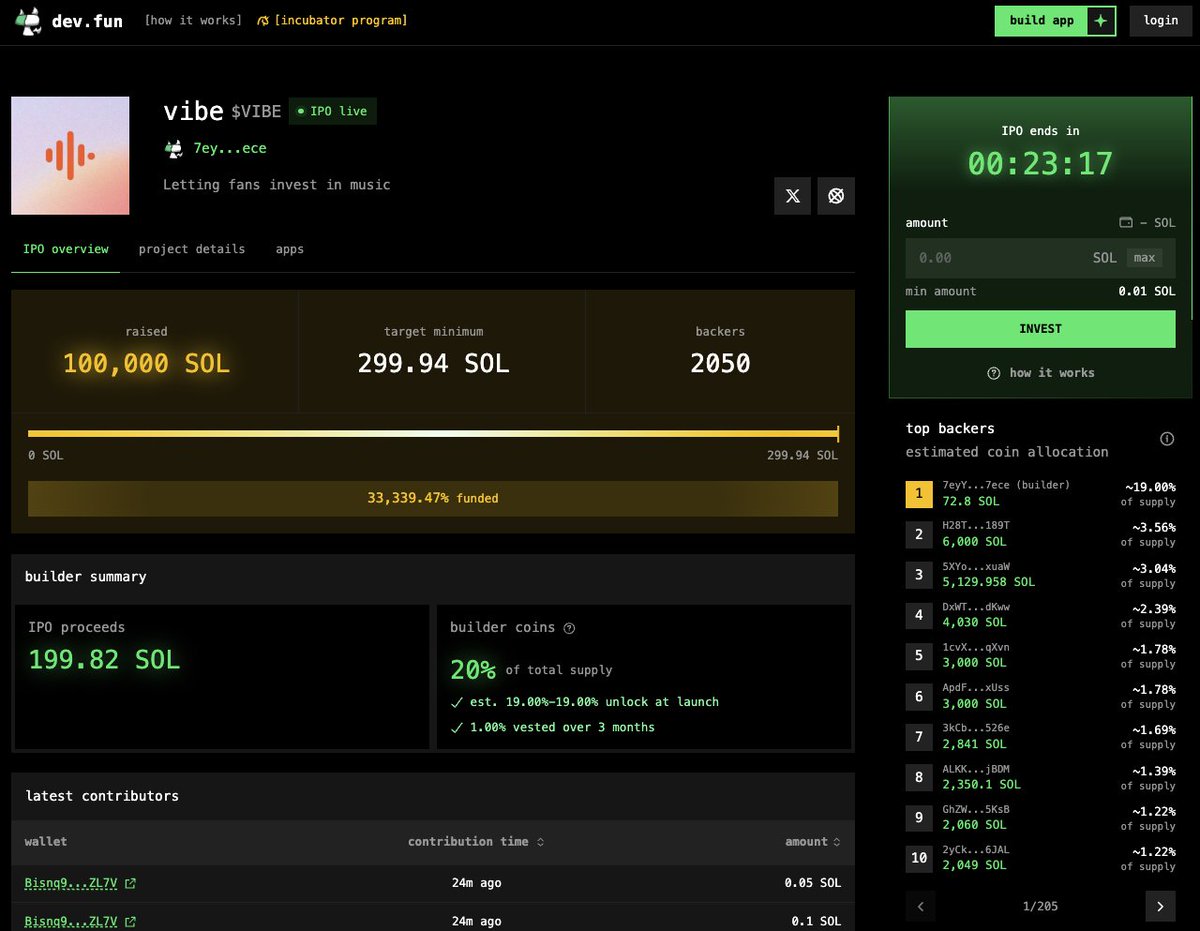Click the builder avatar icon near 7ey...ece
Screen dimensions: 1200x931
tap(174, 149)
